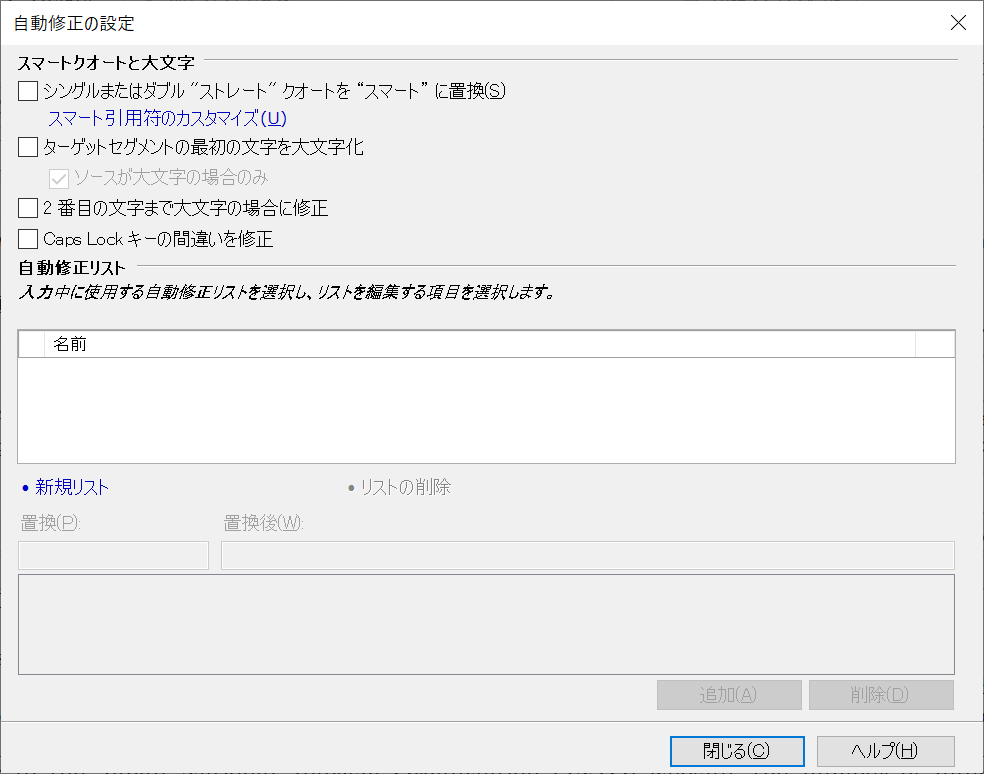
Task: Open help with ヘルプ(H) button
Action: coord(885,751)
